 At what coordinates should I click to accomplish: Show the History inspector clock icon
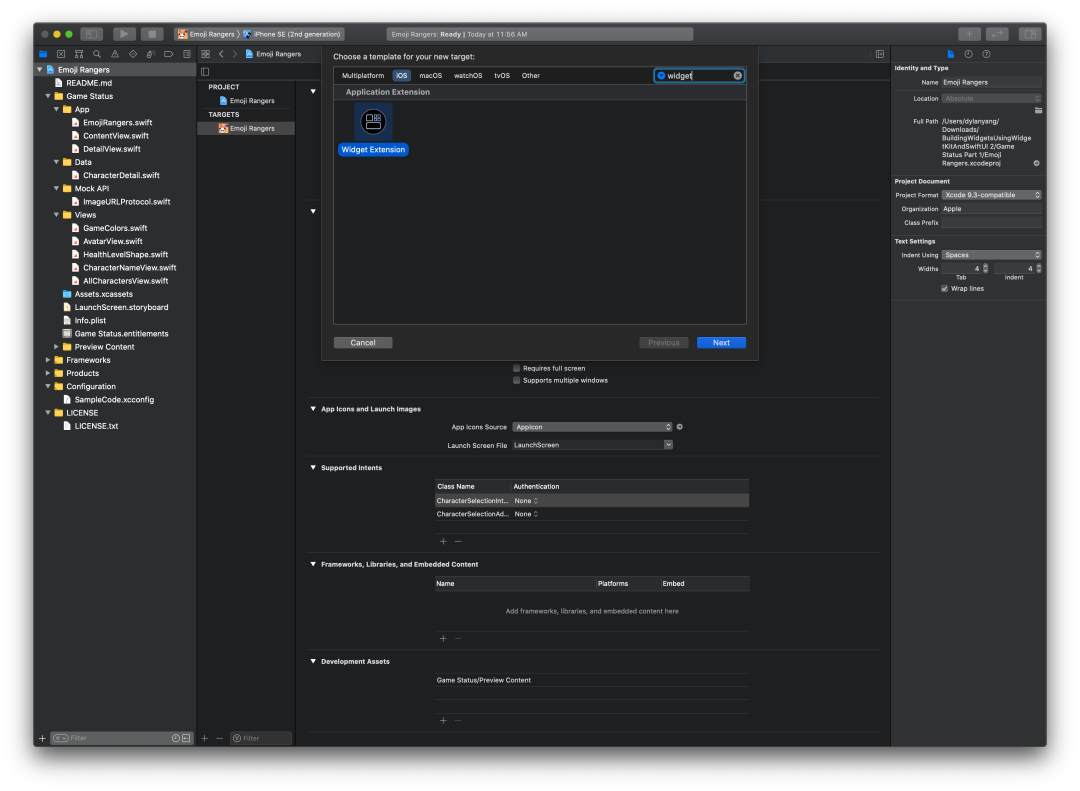point(968,54)
